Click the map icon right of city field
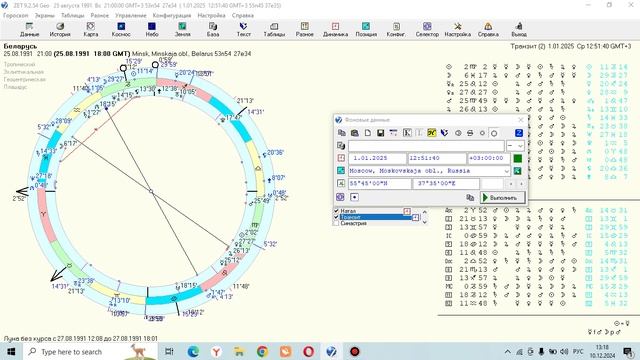This screenshot has width=640, height=360. [x=518, y=171]
